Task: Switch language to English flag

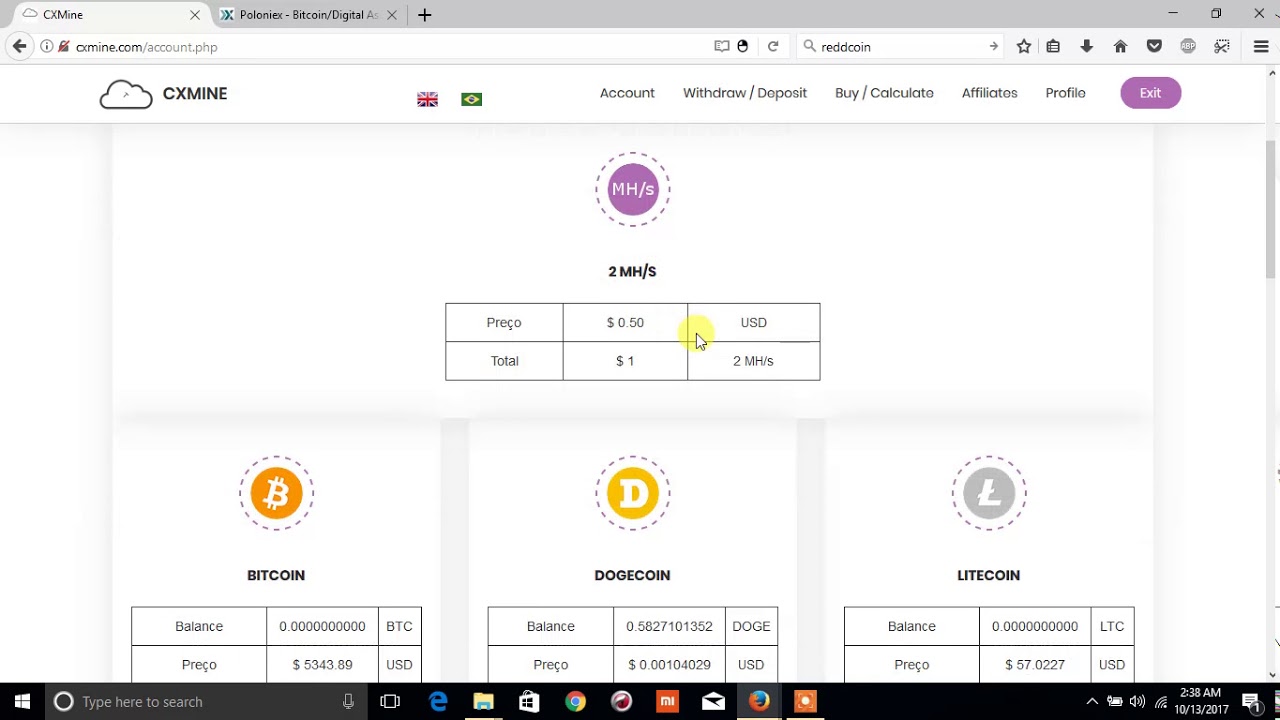Action: pyautogui.click(x=427, y=99)
